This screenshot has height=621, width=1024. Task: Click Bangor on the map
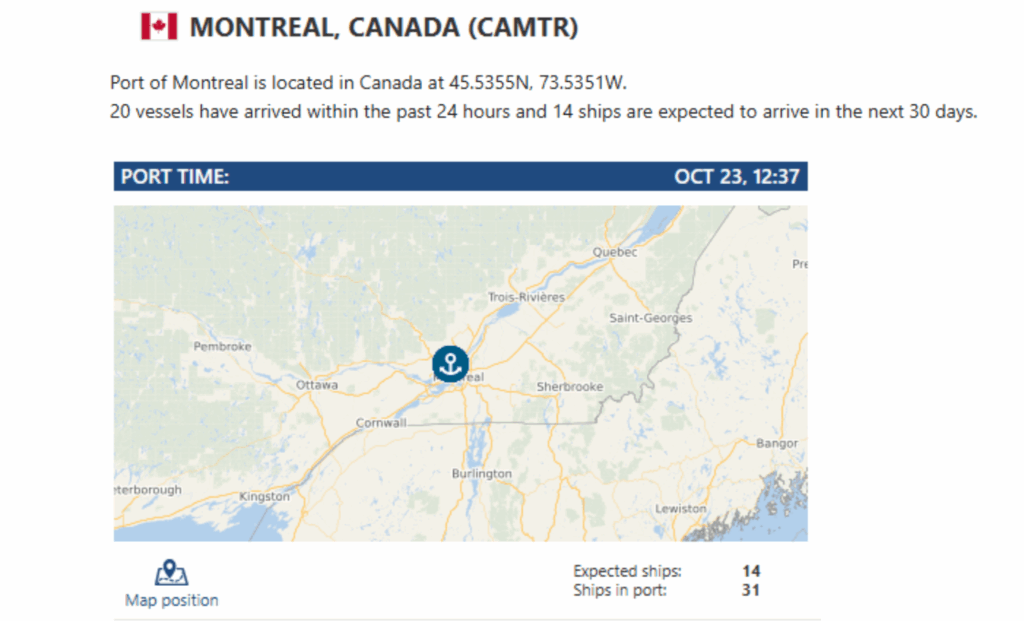point(777,443)
